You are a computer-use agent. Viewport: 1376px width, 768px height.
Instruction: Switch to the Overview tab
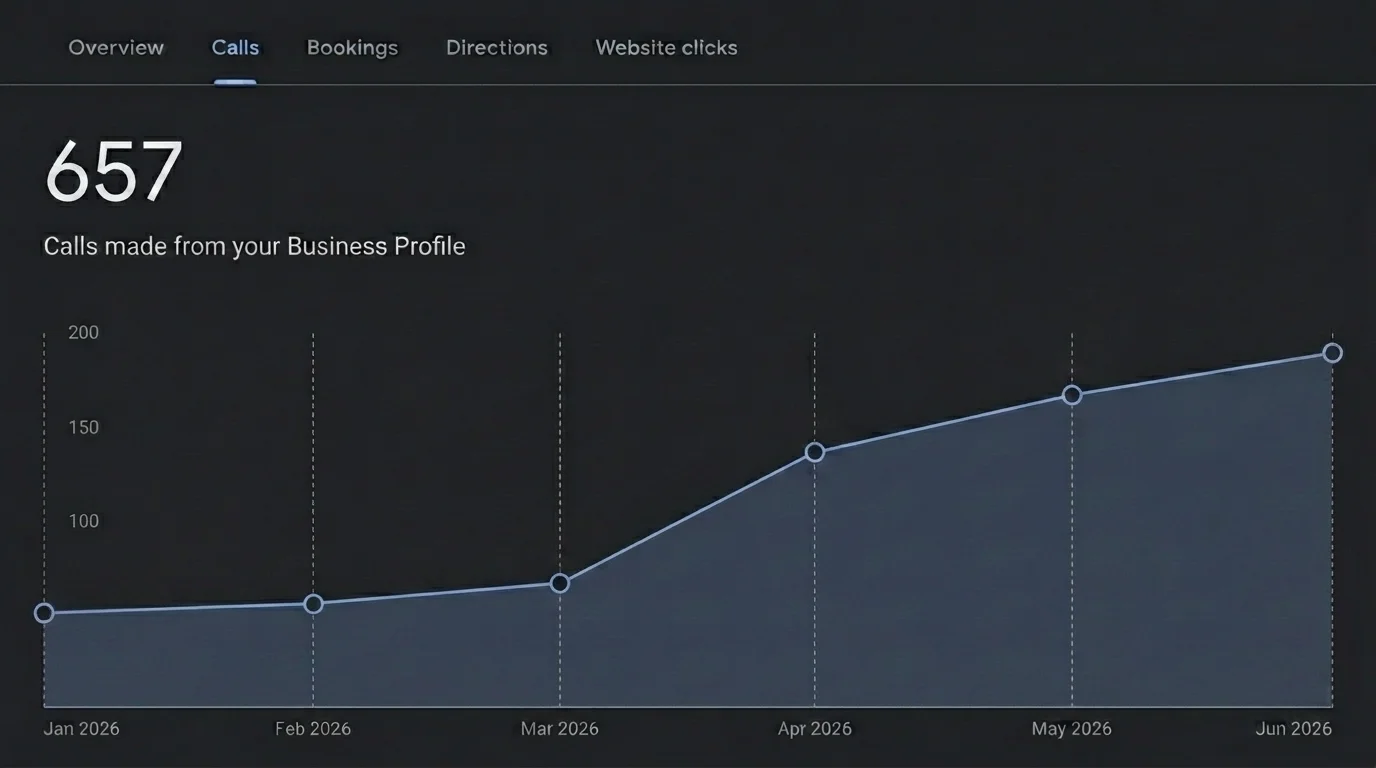[x=116, y=47]
